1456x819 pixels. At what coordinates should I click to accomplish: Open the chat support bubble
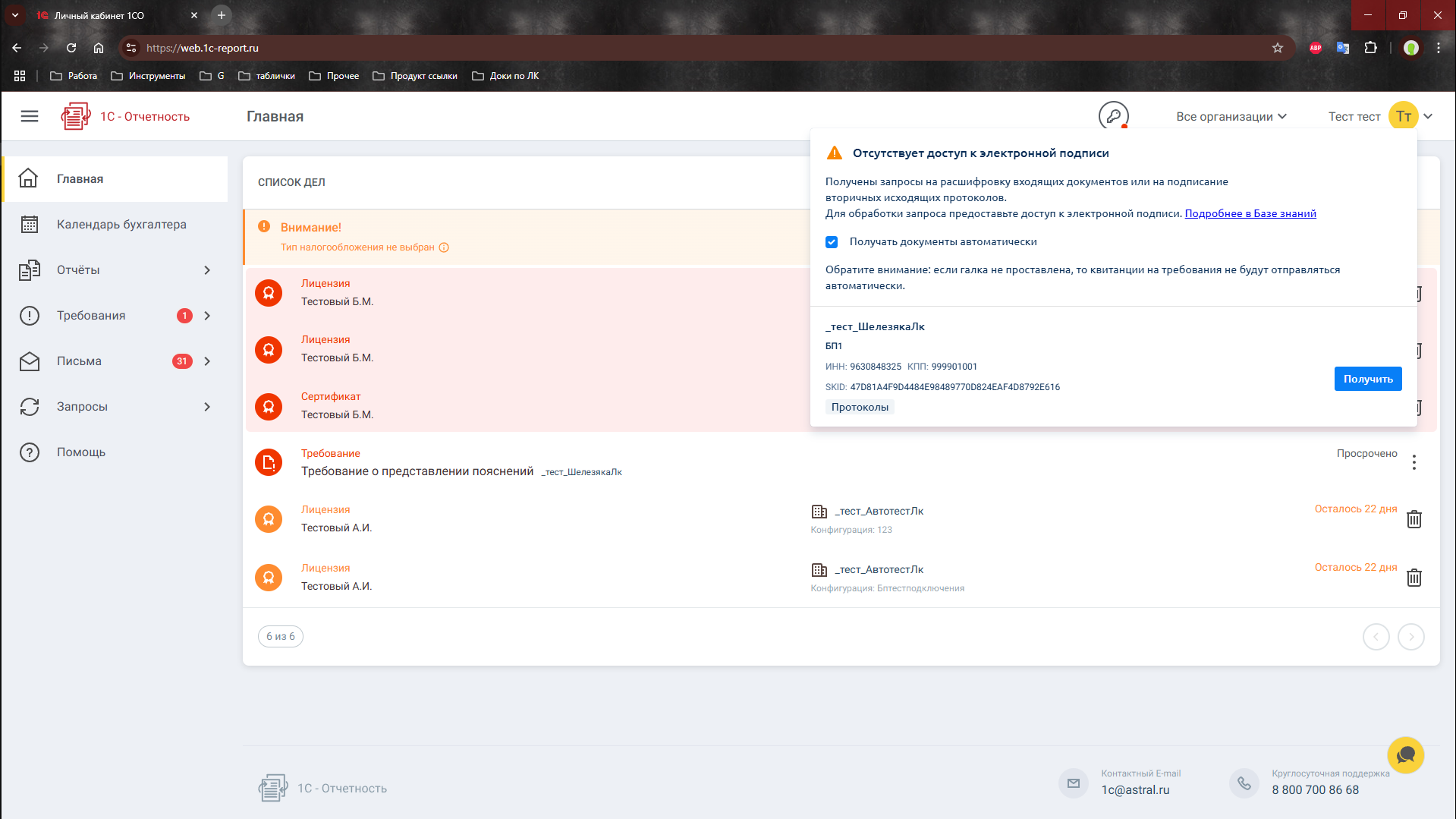(x=1405, y=755)
